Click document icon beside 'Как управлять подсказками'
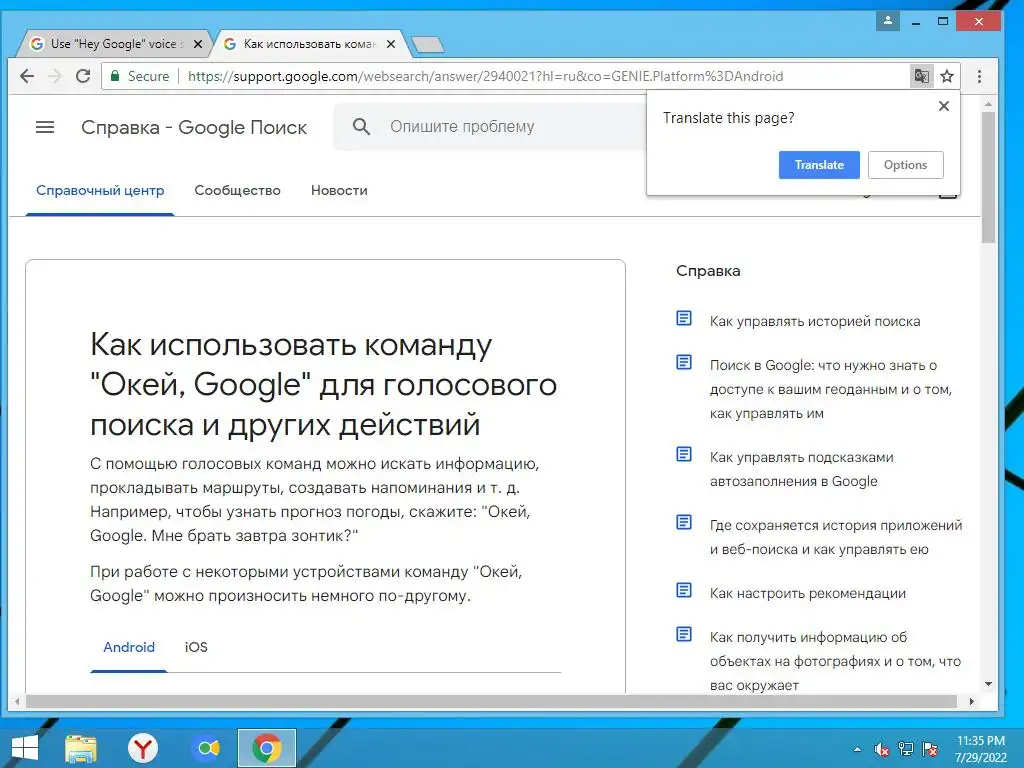 tap(684, 454)
